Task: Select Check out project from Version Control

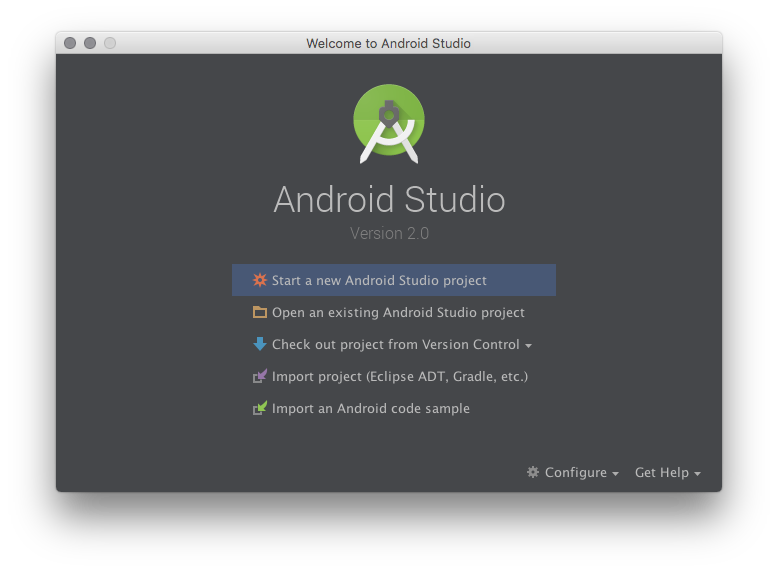Action: click(x=393, y=344)
